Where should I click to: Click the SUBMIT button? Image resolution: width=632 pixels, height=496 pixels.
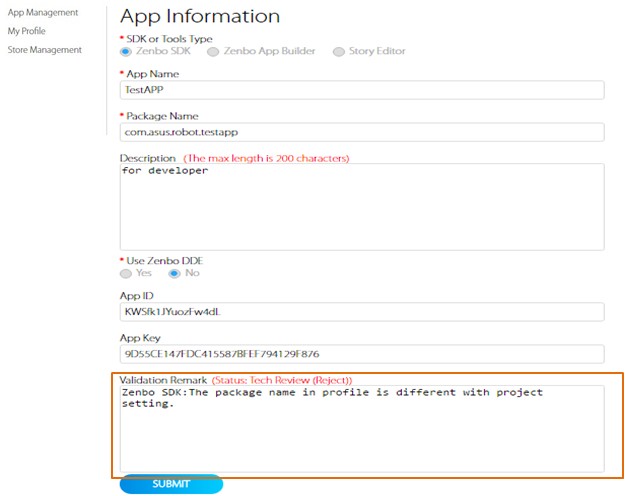[x=171, y=484]
